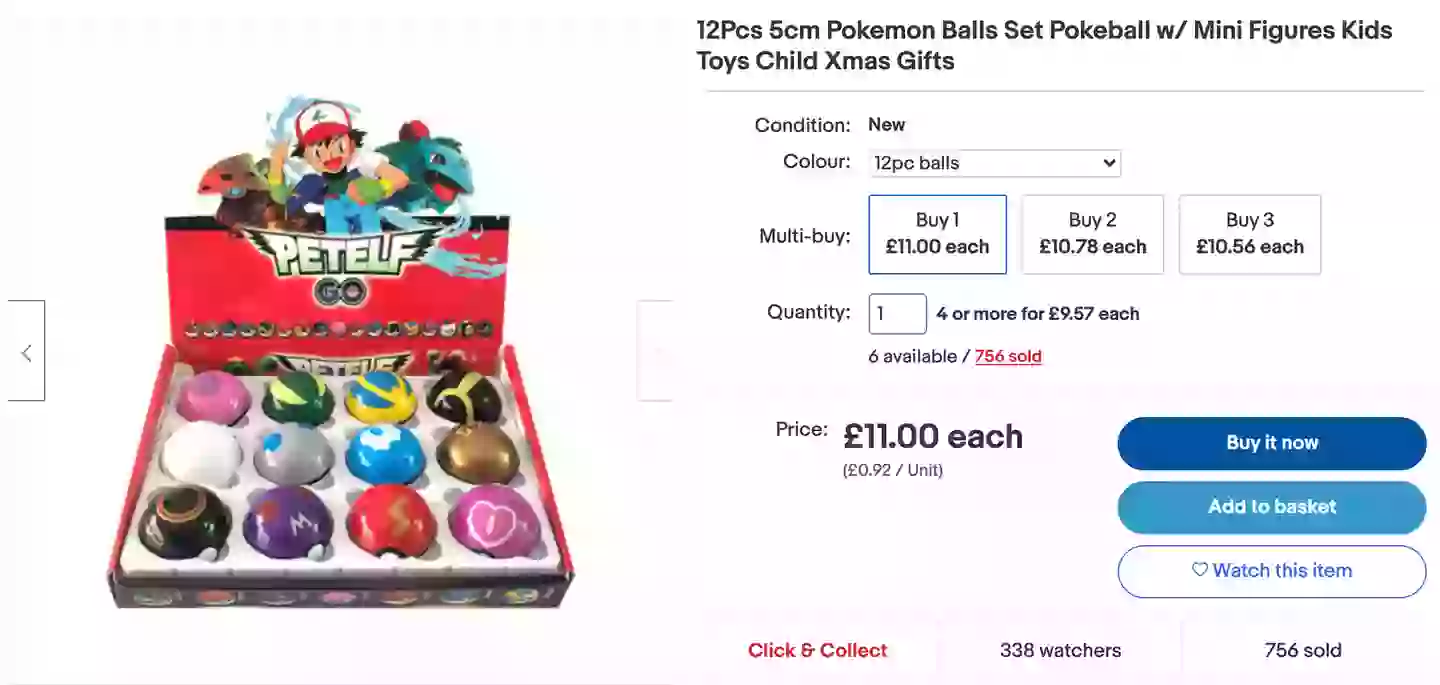Go to the previous product image
Screen dimensions: 1440x685
(26, 351)
